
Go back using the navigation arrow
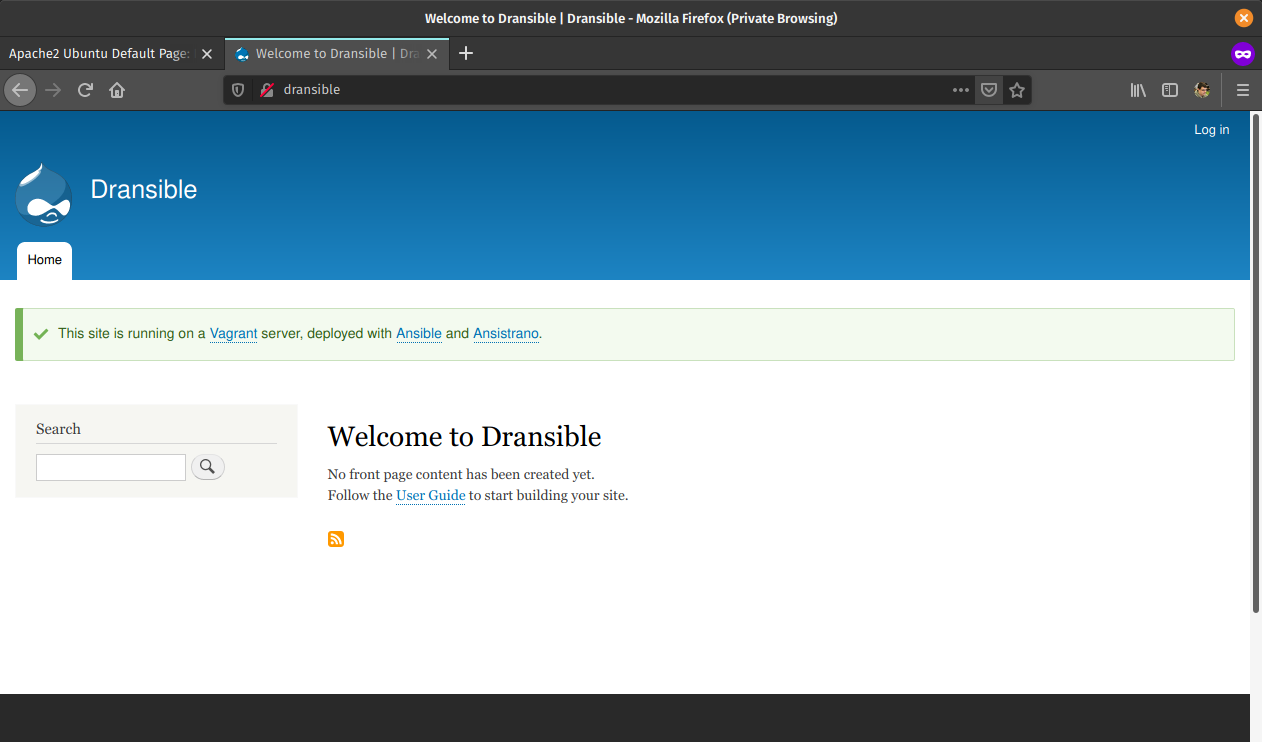click(x=20, y=90)
